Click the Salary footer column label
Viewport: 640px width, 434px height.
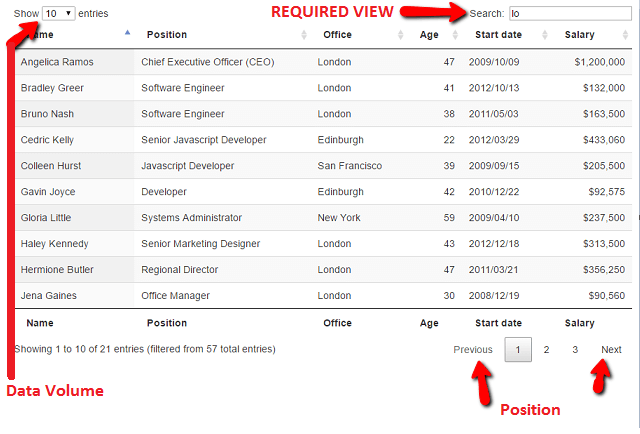(x=579, y=323)
